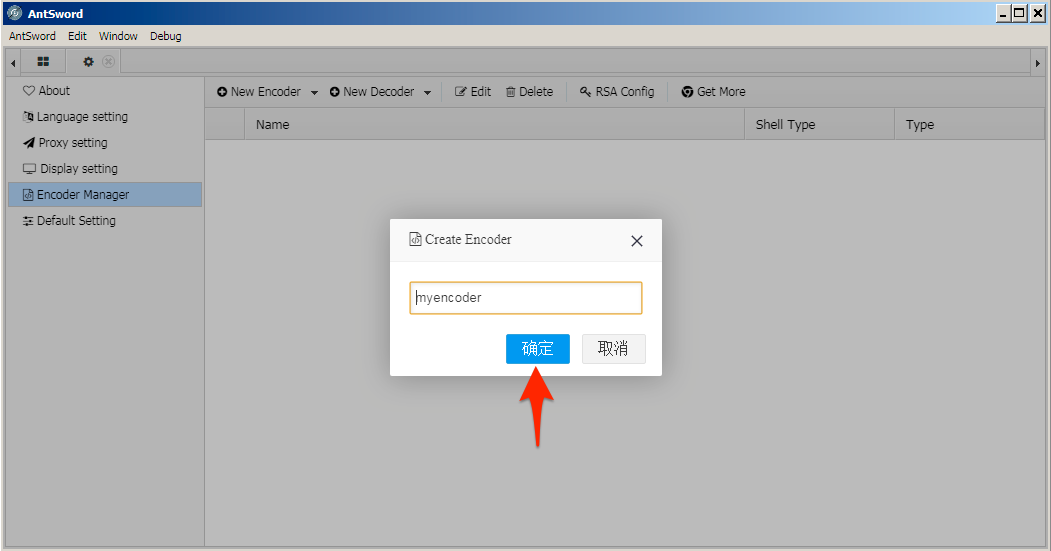The width and height of the screenshot is (1051, 551).
Task: Open the AntSword menu
Action: (32, 36)
